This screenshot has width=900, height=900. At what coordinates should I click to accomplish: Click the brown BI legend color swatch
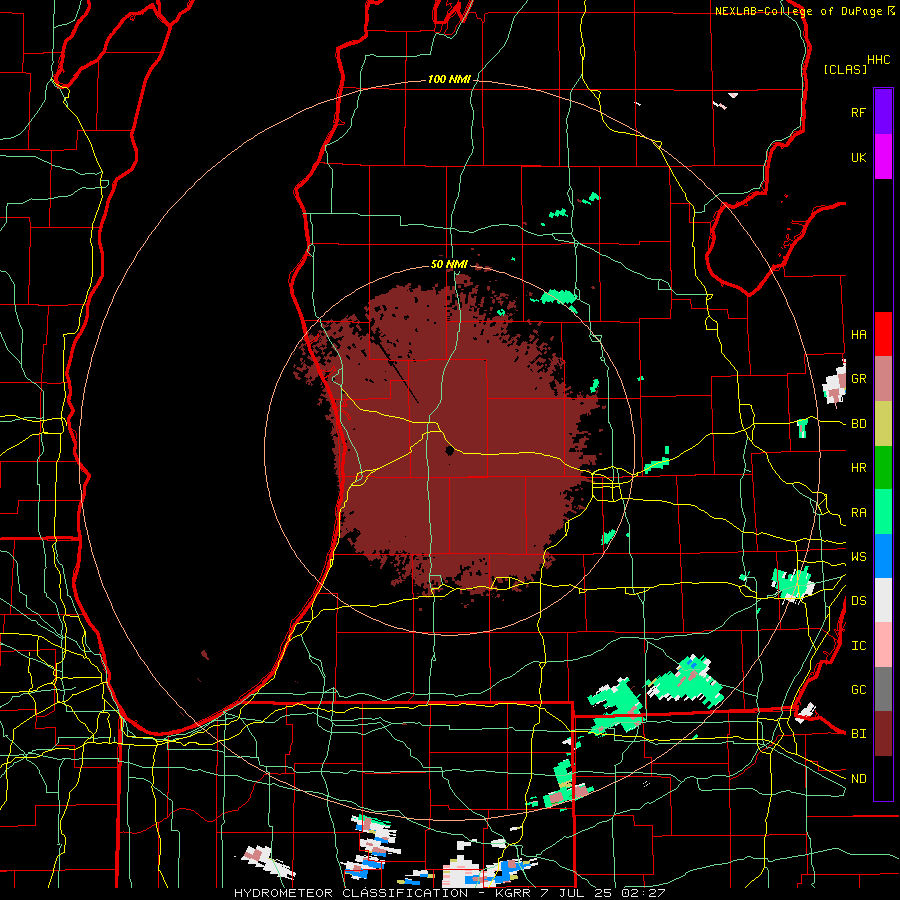point(883,734)
